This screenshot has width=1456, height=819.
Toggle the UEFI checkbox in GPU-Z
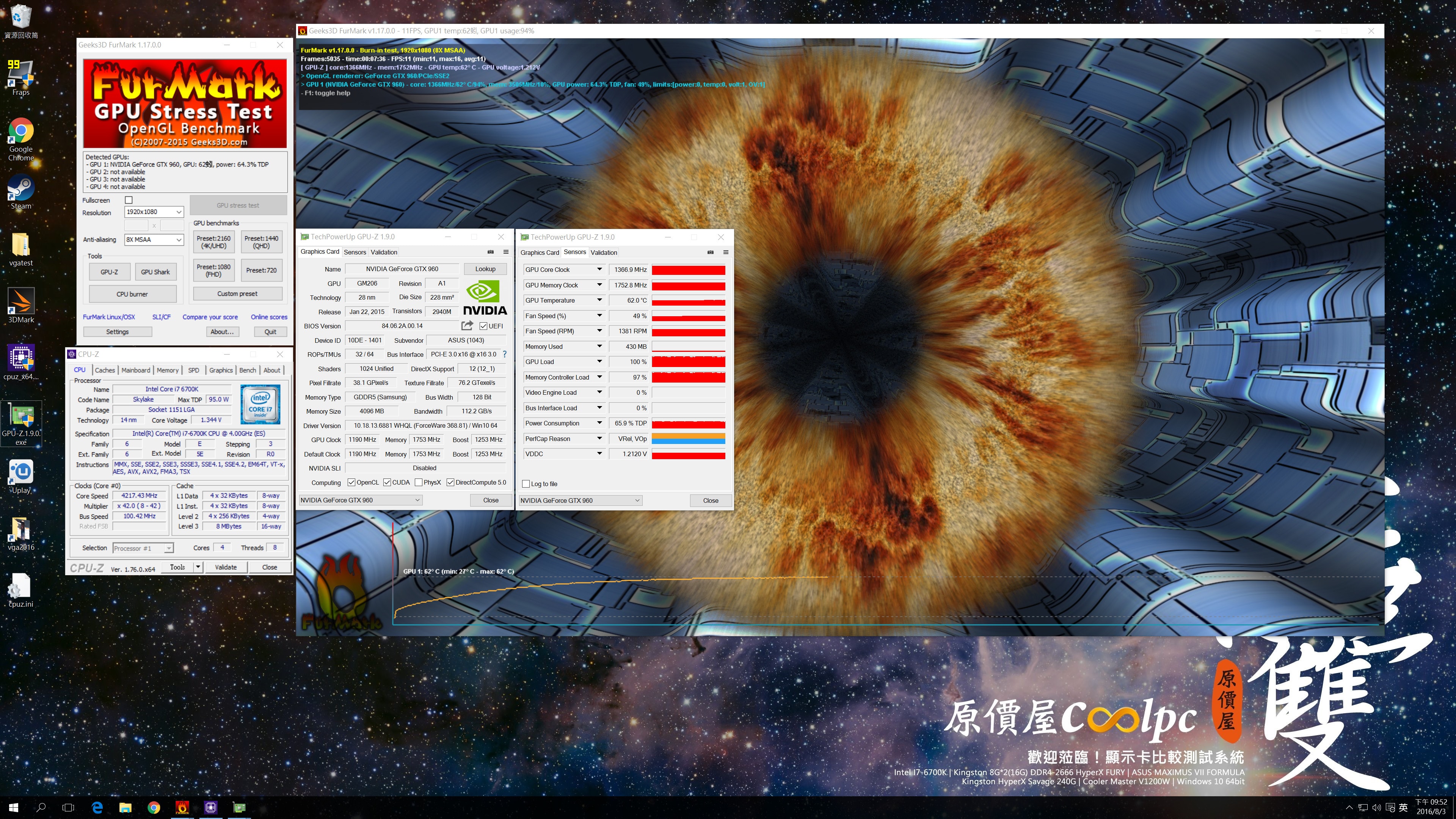pyautogui.click(x=483, y=326)
